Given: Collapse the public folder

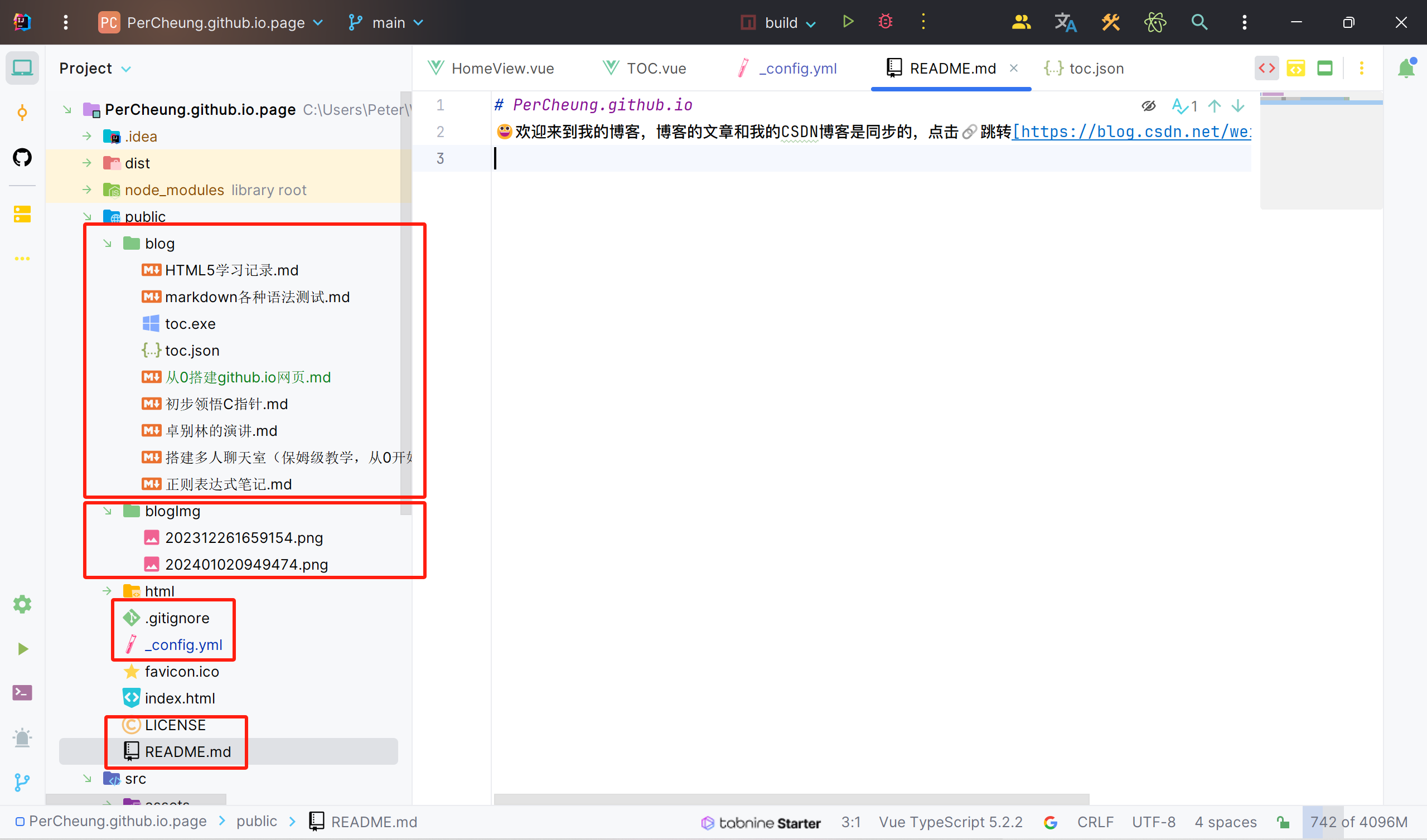Looking at the screenshot, I should pos(86,216).
